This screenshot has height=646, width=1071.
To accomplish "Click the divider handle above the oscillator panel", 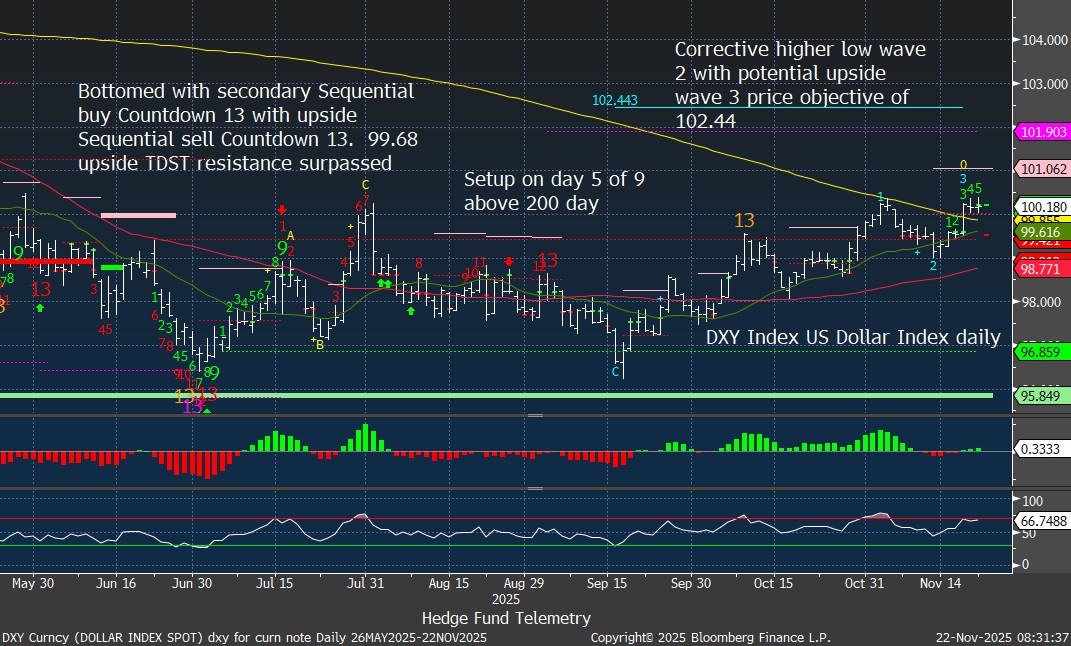I will (x=535, y=488).
